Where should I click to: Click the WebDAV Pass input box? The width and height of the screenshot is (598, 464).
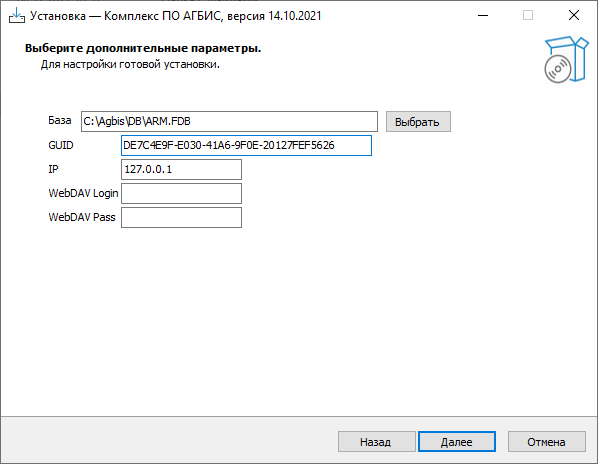[x=181, y=217]
